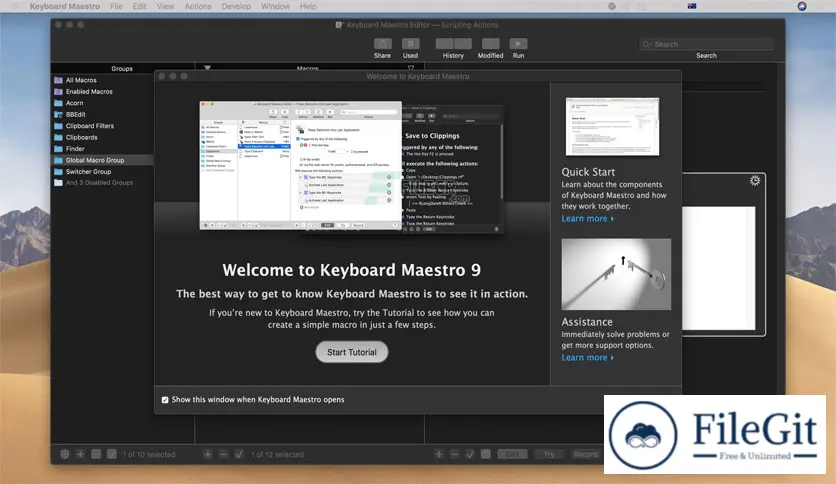Click the Start Tutorial button

352,352
